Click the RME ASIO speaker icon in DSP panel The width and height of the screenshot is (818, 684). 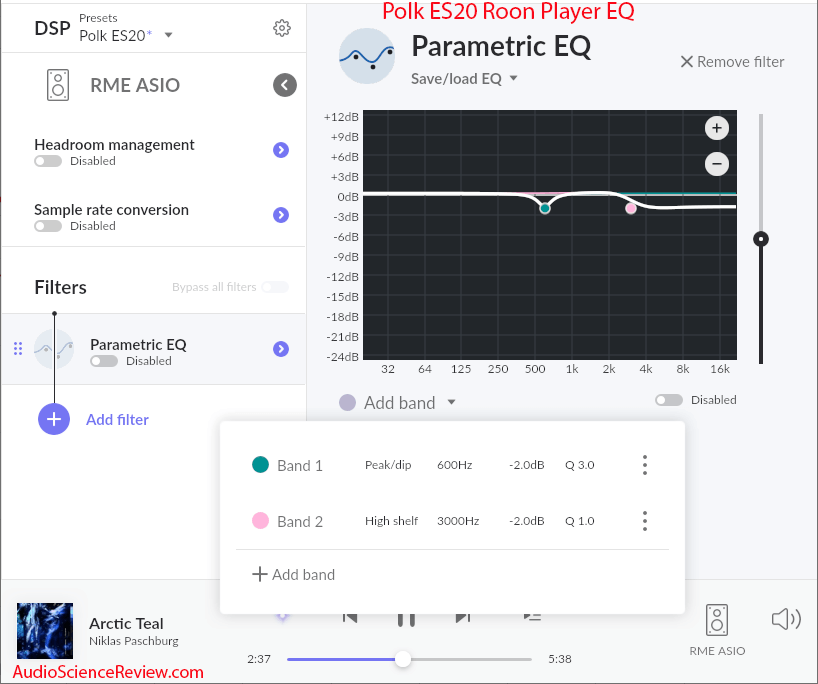coord(58,85)
